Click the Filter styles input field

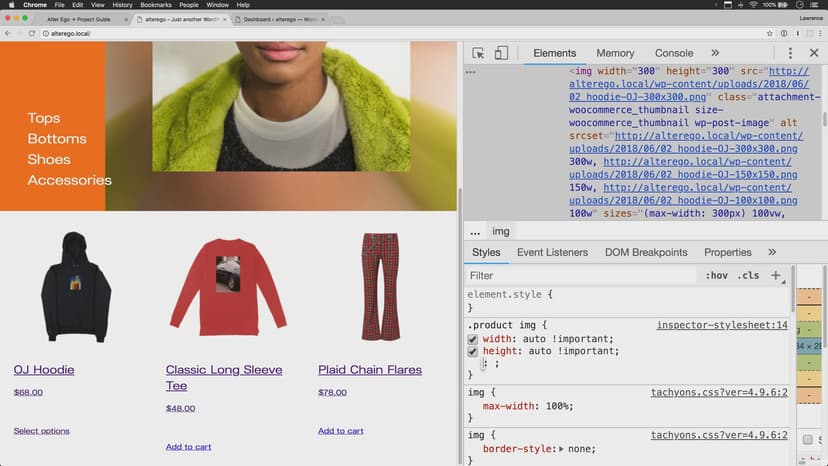click(580, 276)
